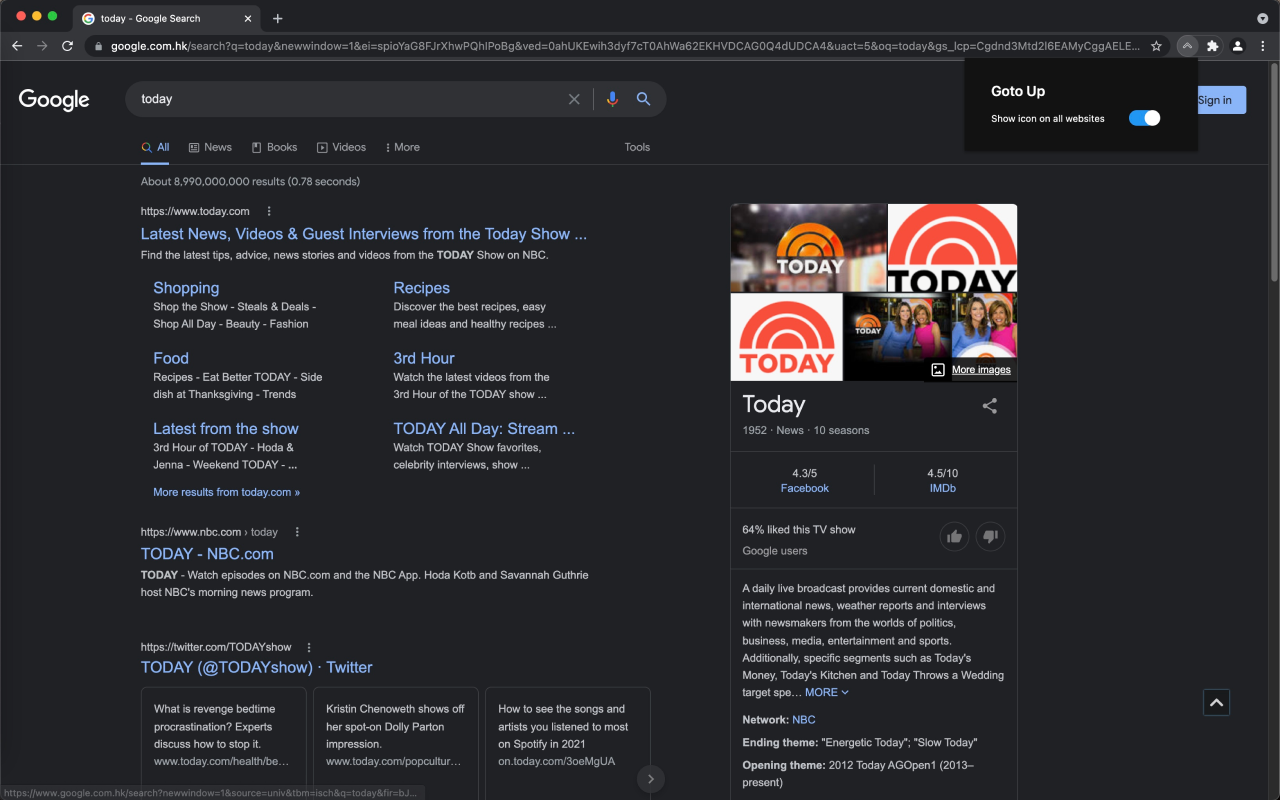Reload the page
Screen dimensions: 1280x800
tap(67, 45)
